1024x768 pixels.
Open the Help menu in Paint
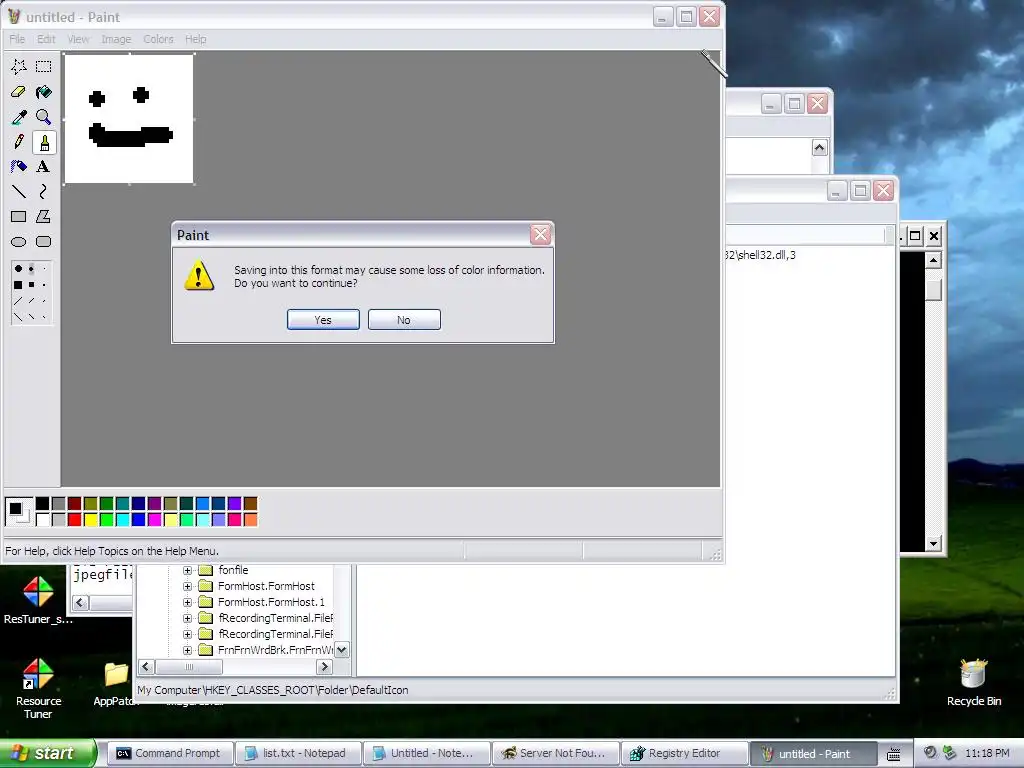[x=195, y=39]
